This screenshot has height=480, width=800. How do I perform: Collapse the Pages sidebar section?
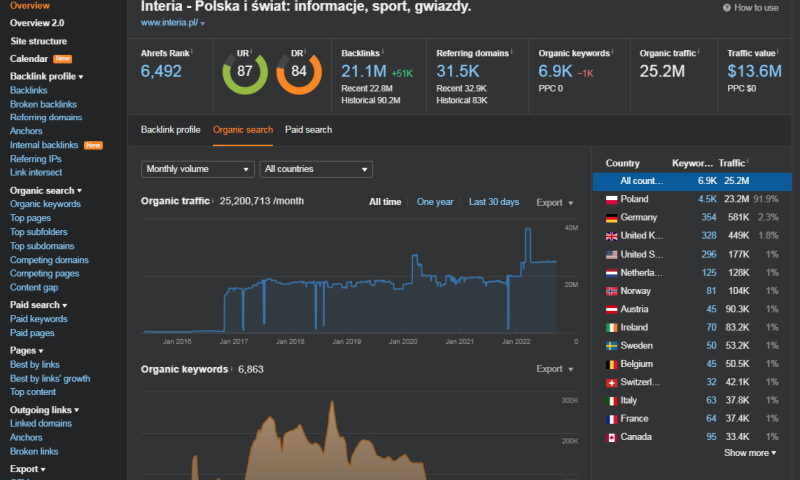27,351
